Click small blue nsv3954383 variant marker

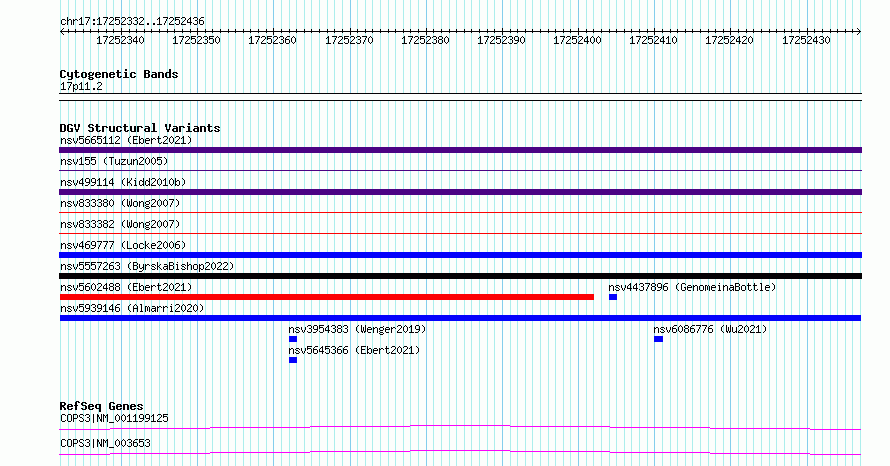pos(293,339)
